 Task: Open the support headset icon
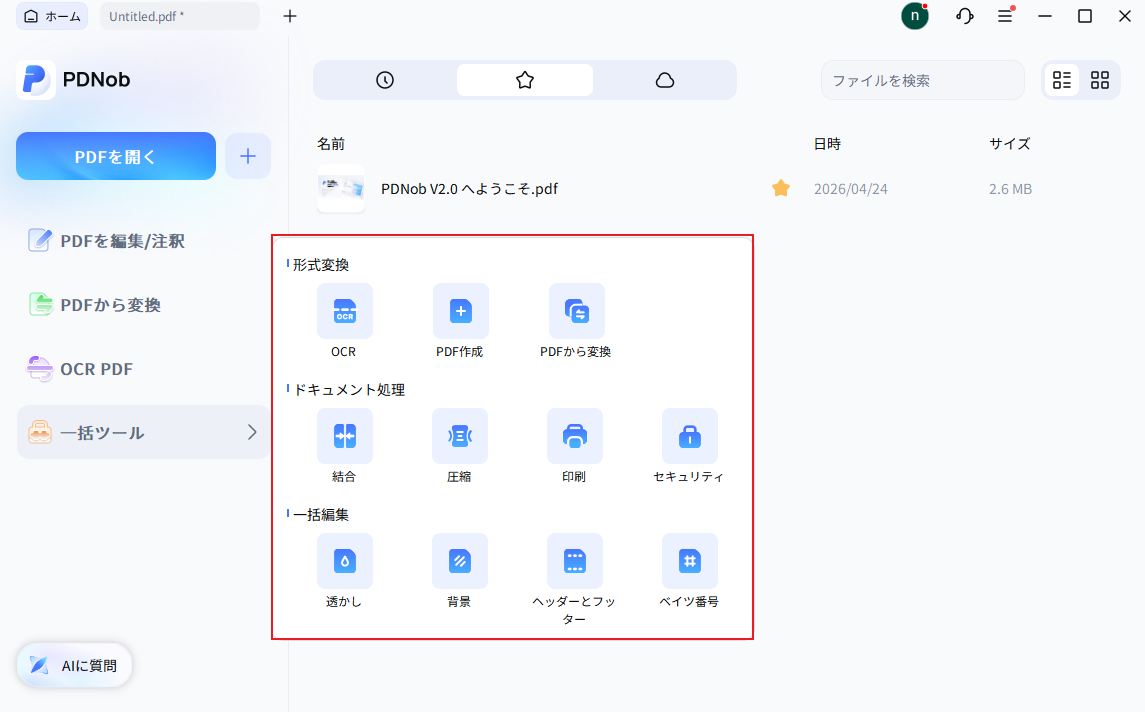pos(965,16)
